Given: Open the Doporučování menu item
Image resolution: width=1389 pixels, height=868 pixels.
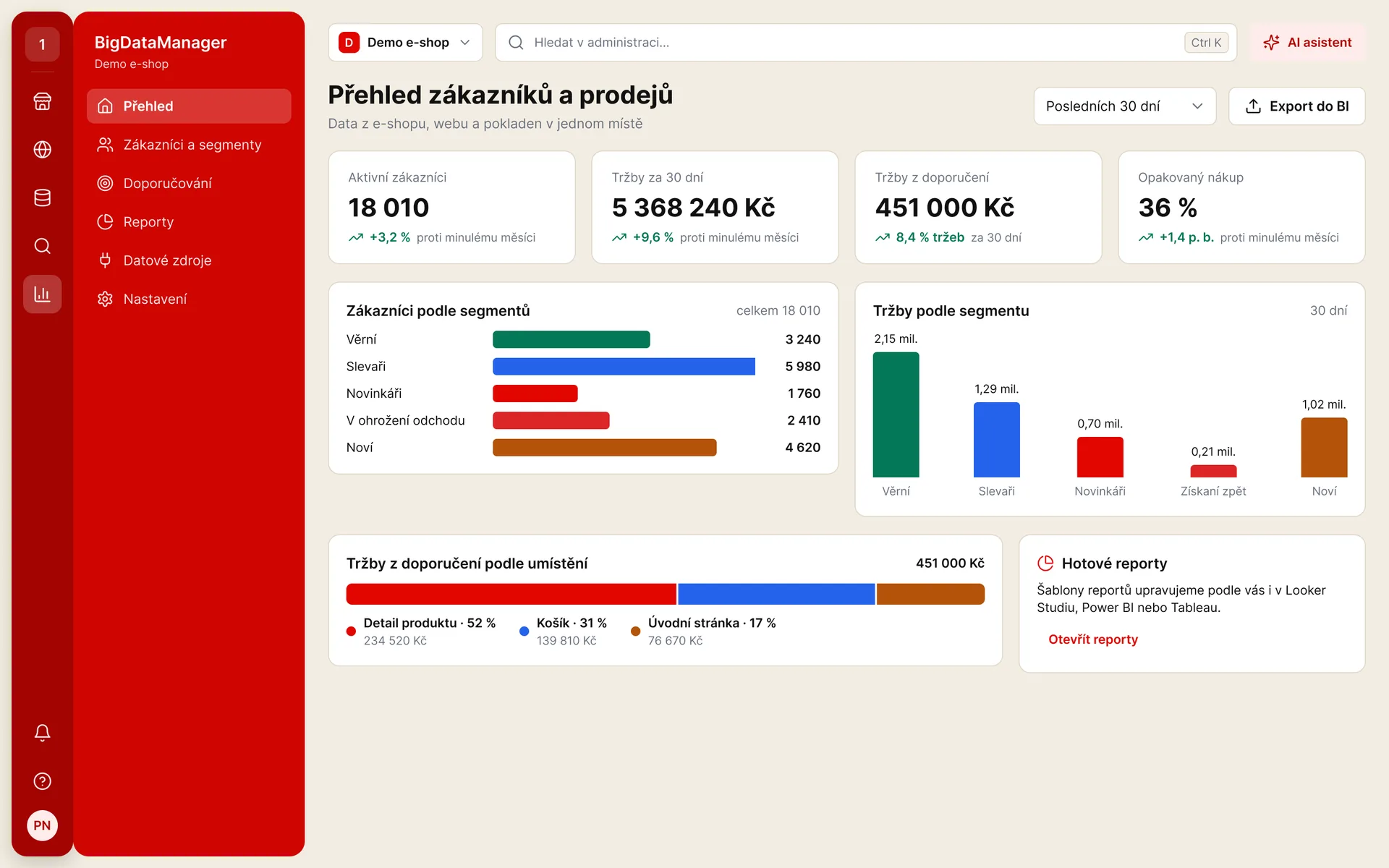Looking at the screenshot, I should [189, 183].
